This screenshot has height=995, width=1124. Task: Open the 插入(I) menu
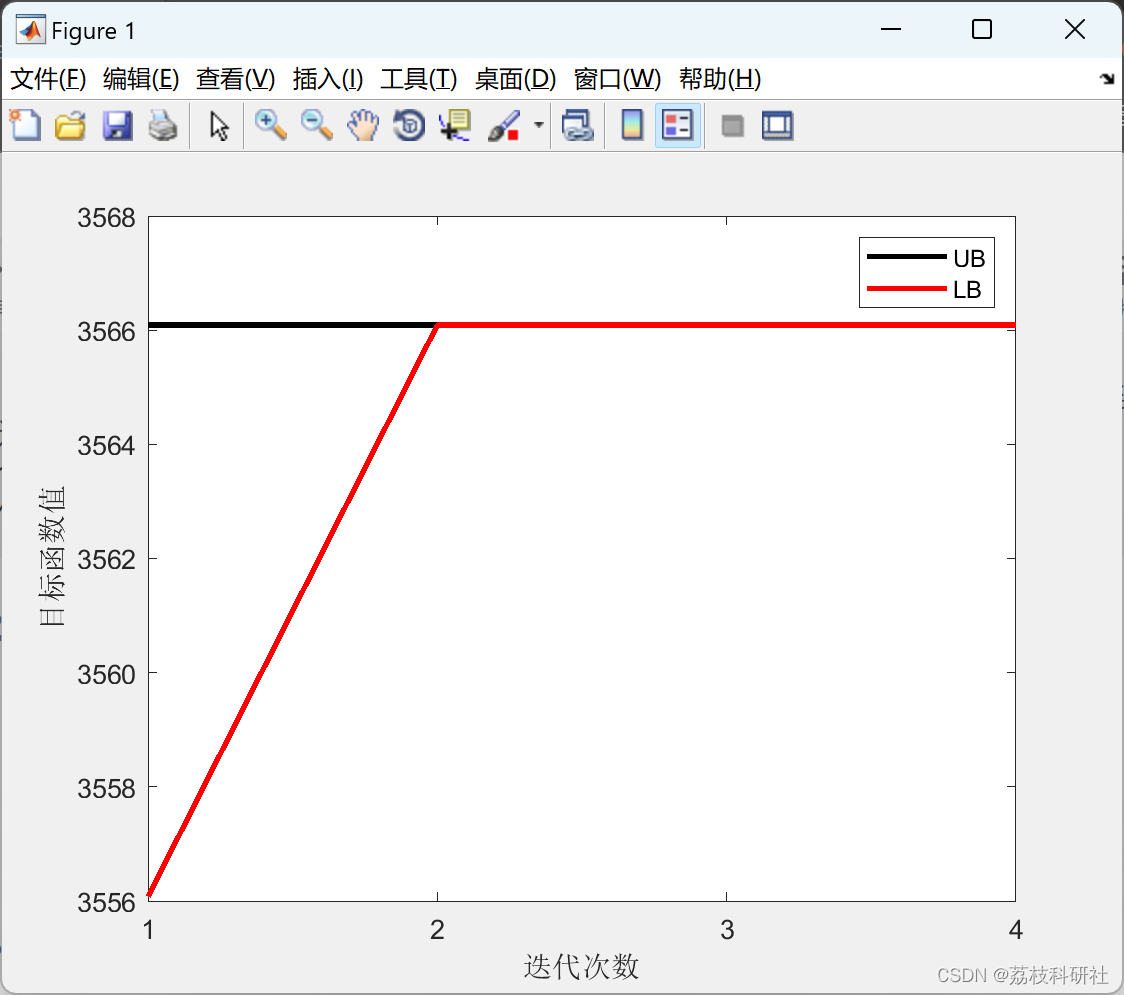[x=328, y=79]
